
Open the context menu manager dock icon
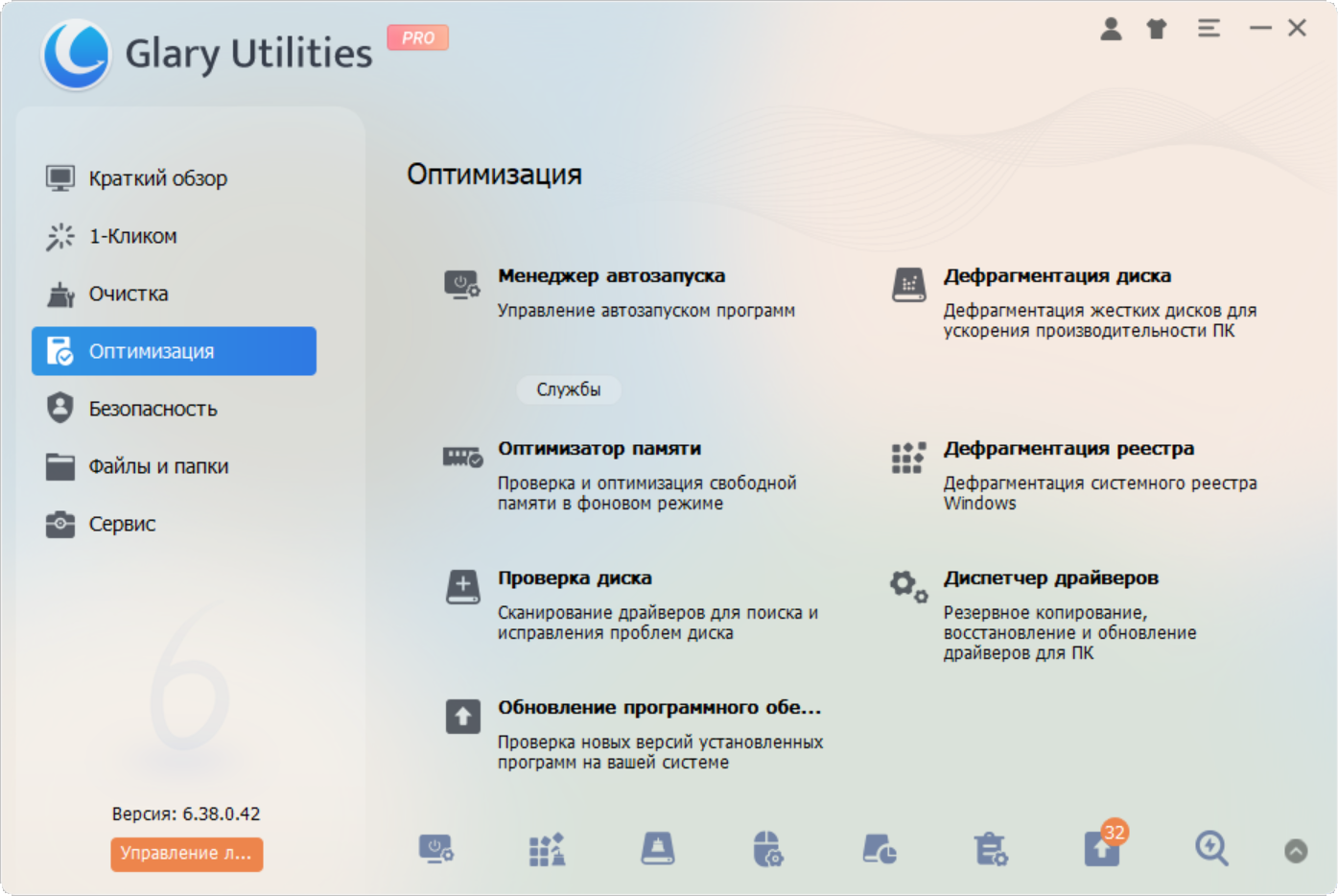(767, 850)
